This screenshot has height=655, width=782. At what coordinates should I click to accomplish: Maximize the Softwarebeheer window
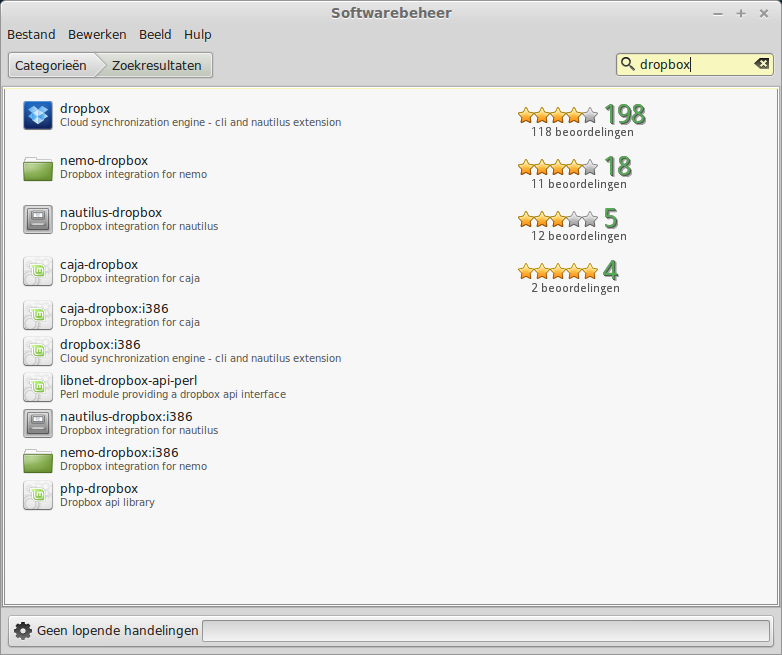741,13
